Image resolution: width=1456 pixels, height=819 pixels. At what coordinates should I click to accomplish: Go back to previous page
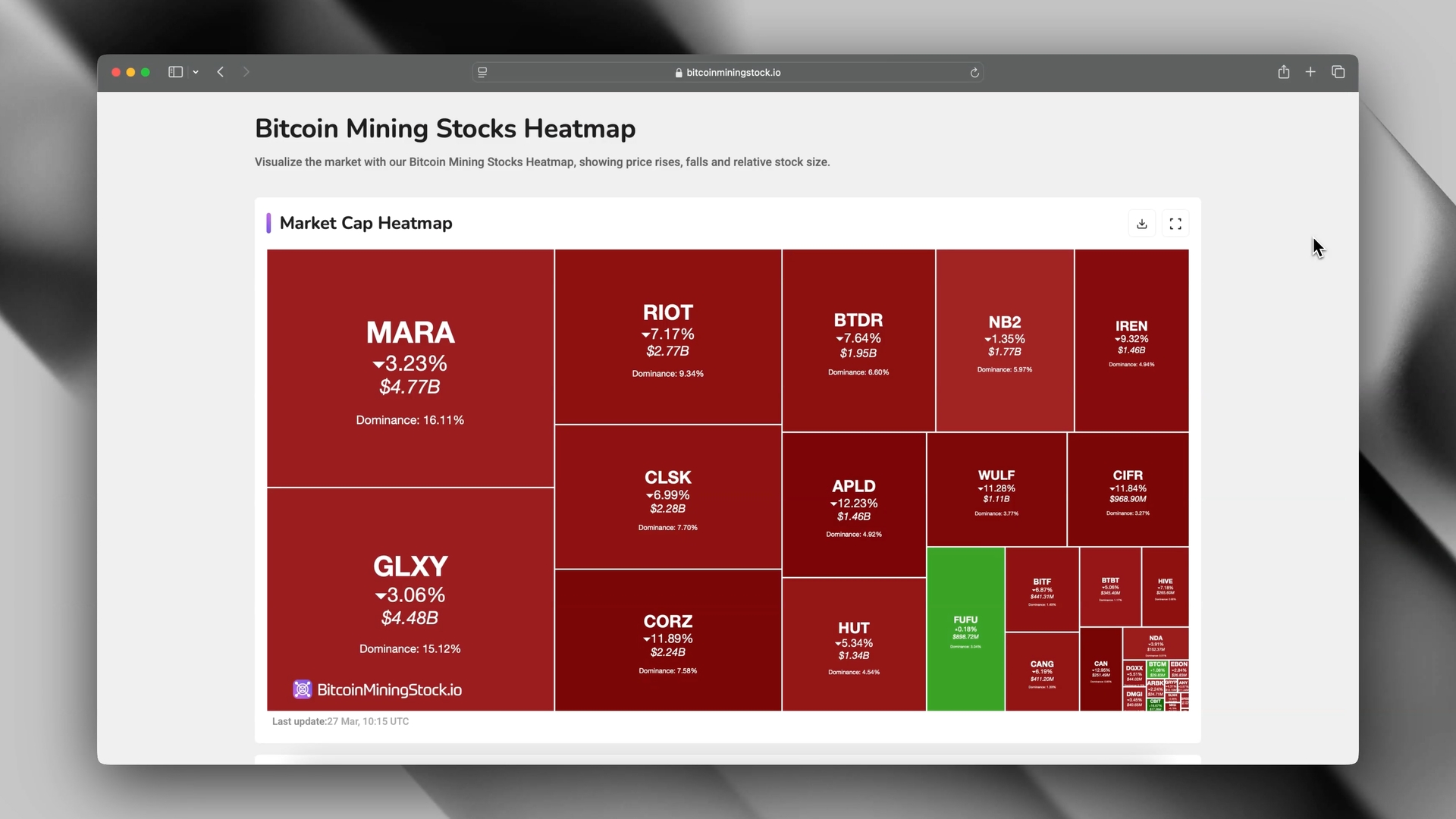pyautogui.click(x=221, y=72)
